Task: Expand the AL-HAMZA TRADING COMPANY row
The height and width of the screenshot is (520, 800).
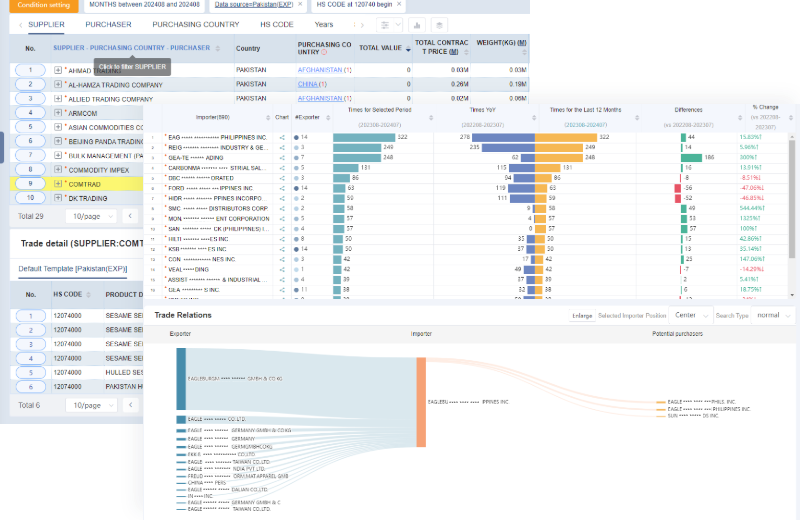Action: tap(58, 85)
